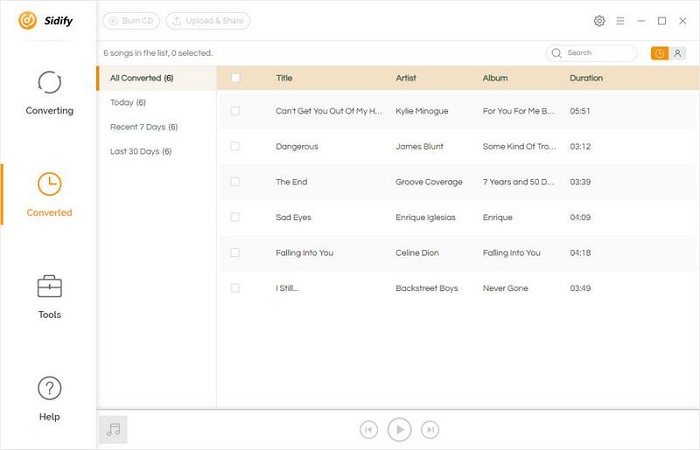This screenshot has height=450, width=700.
Task: Click song title I Still...
Action: [287, 288]
